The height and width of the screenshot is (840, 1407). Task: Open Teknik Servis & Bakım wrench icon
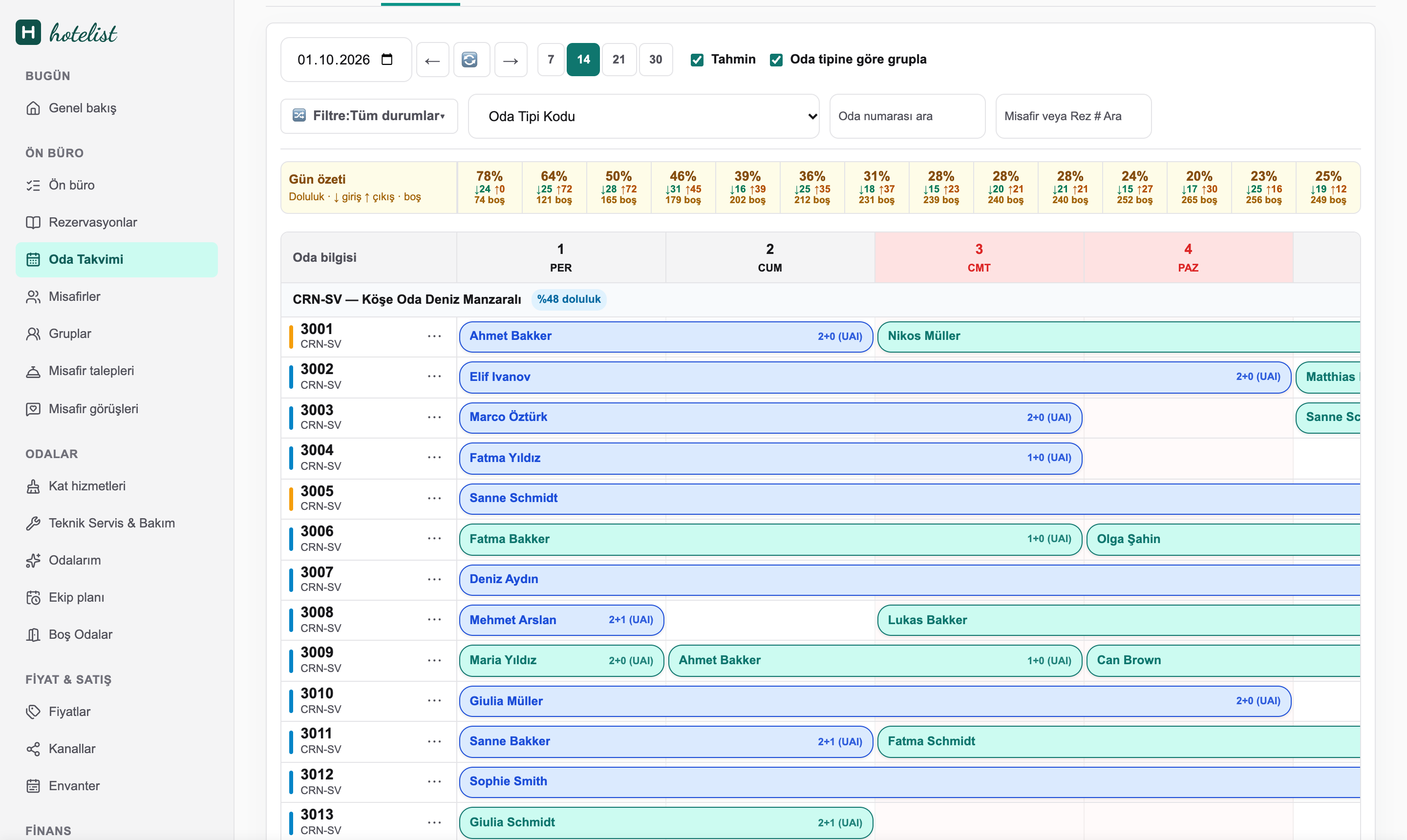(x=33, y=523)
